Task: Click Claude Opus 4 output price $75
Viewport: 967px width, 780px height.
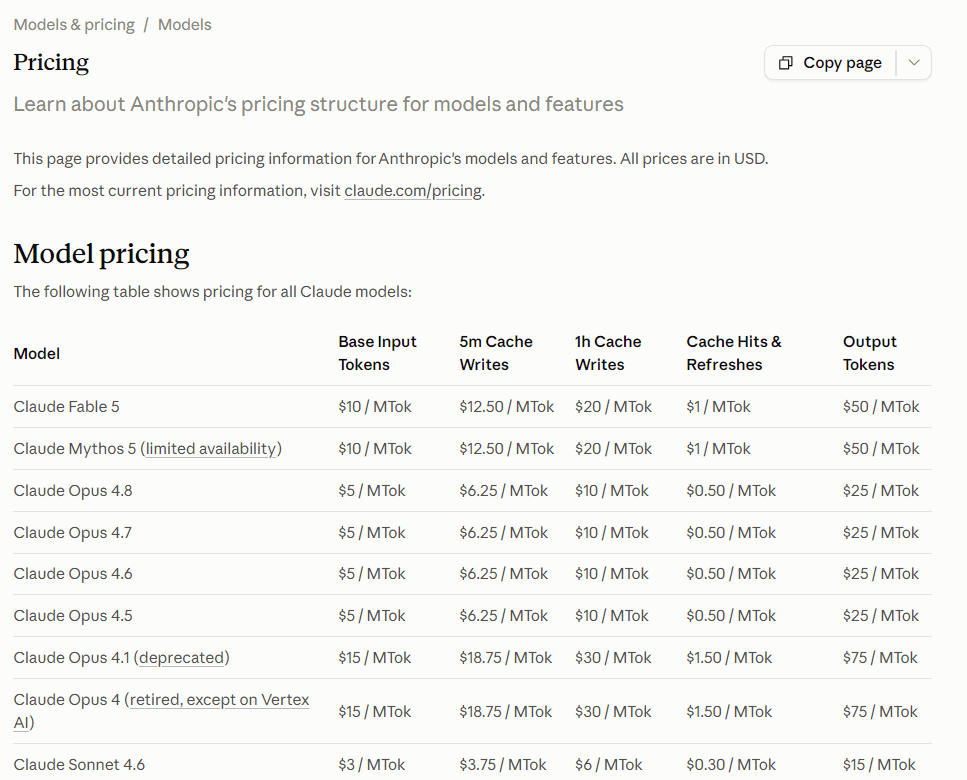Action: pos(880,712)
